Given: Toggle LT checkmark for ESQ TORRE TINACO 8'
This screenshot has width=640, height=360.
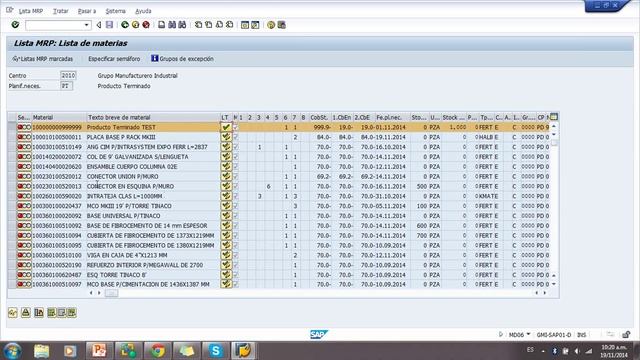Looking at the screenshot, I should (226, 275).
